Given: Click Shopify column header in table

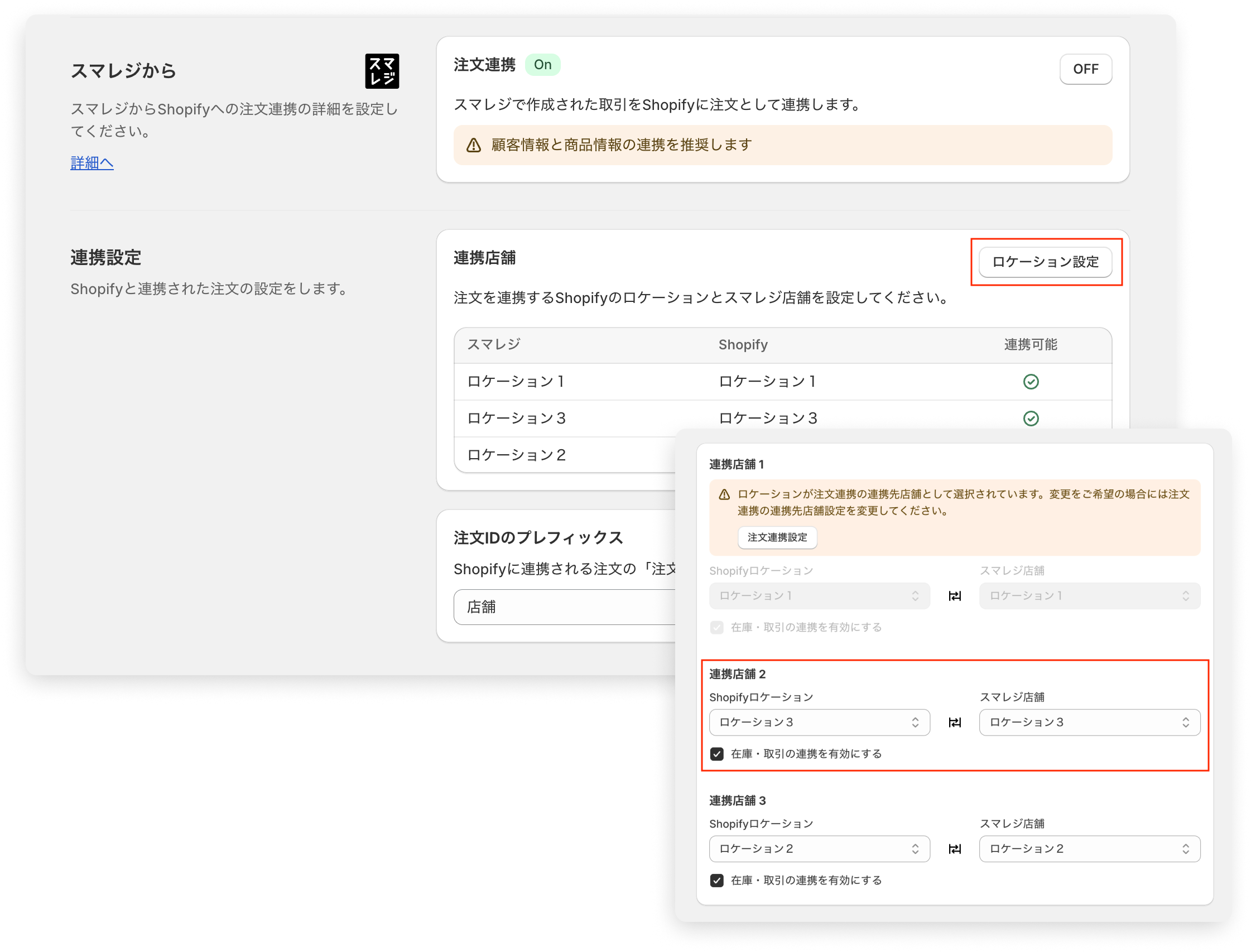Looking at the screenshot, I should point(743,344).
